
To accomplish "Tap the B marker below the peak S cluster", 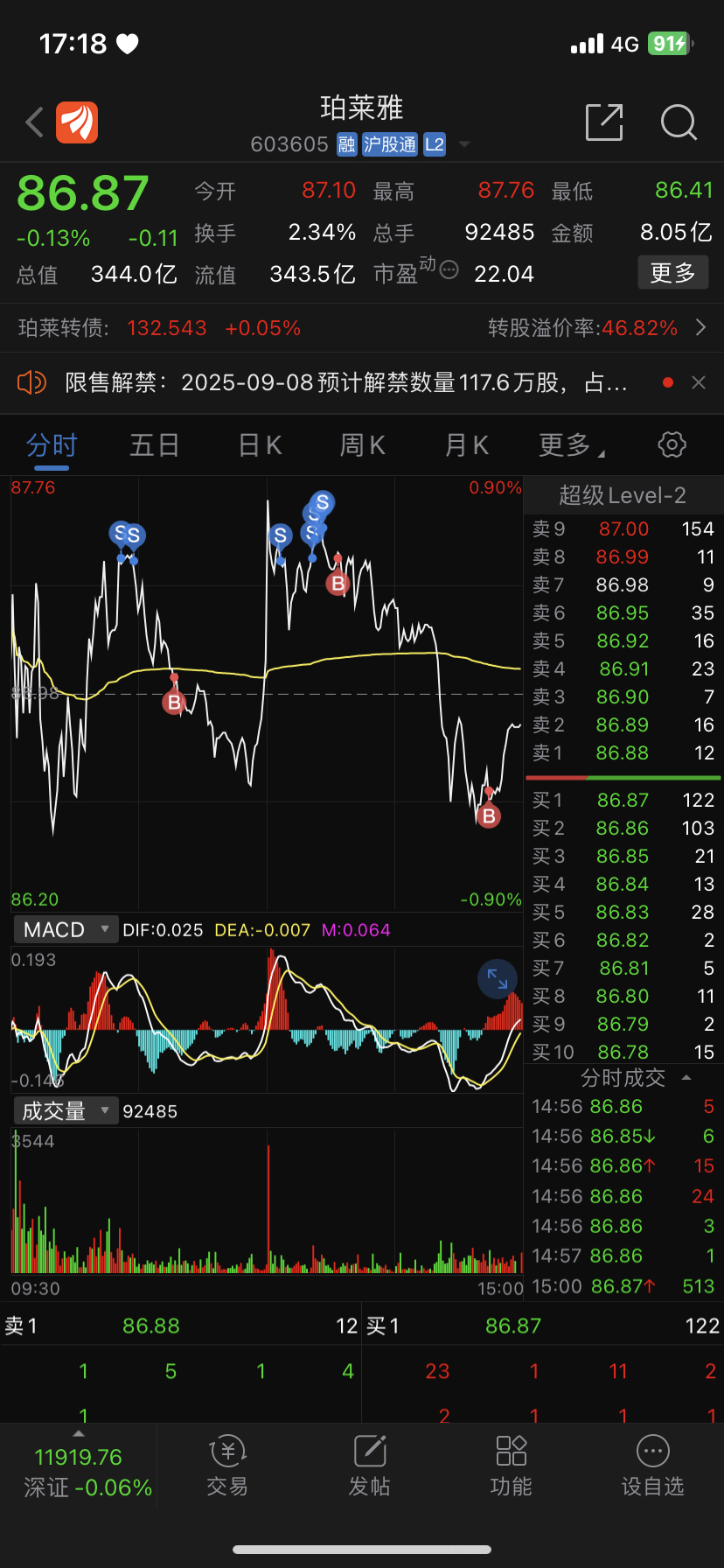I will coord(338,583).
